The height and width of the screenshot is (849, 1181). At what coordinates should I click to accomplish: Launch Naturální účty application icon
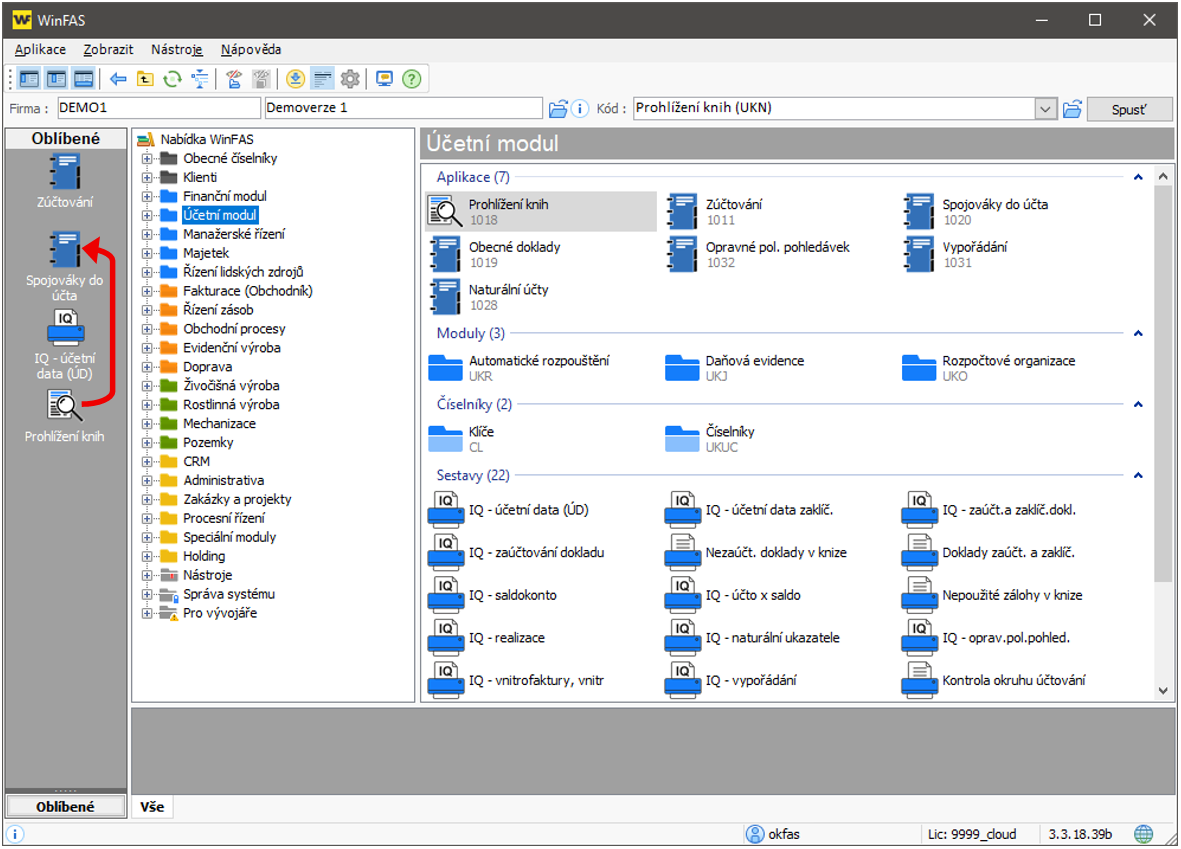point(444,297)
